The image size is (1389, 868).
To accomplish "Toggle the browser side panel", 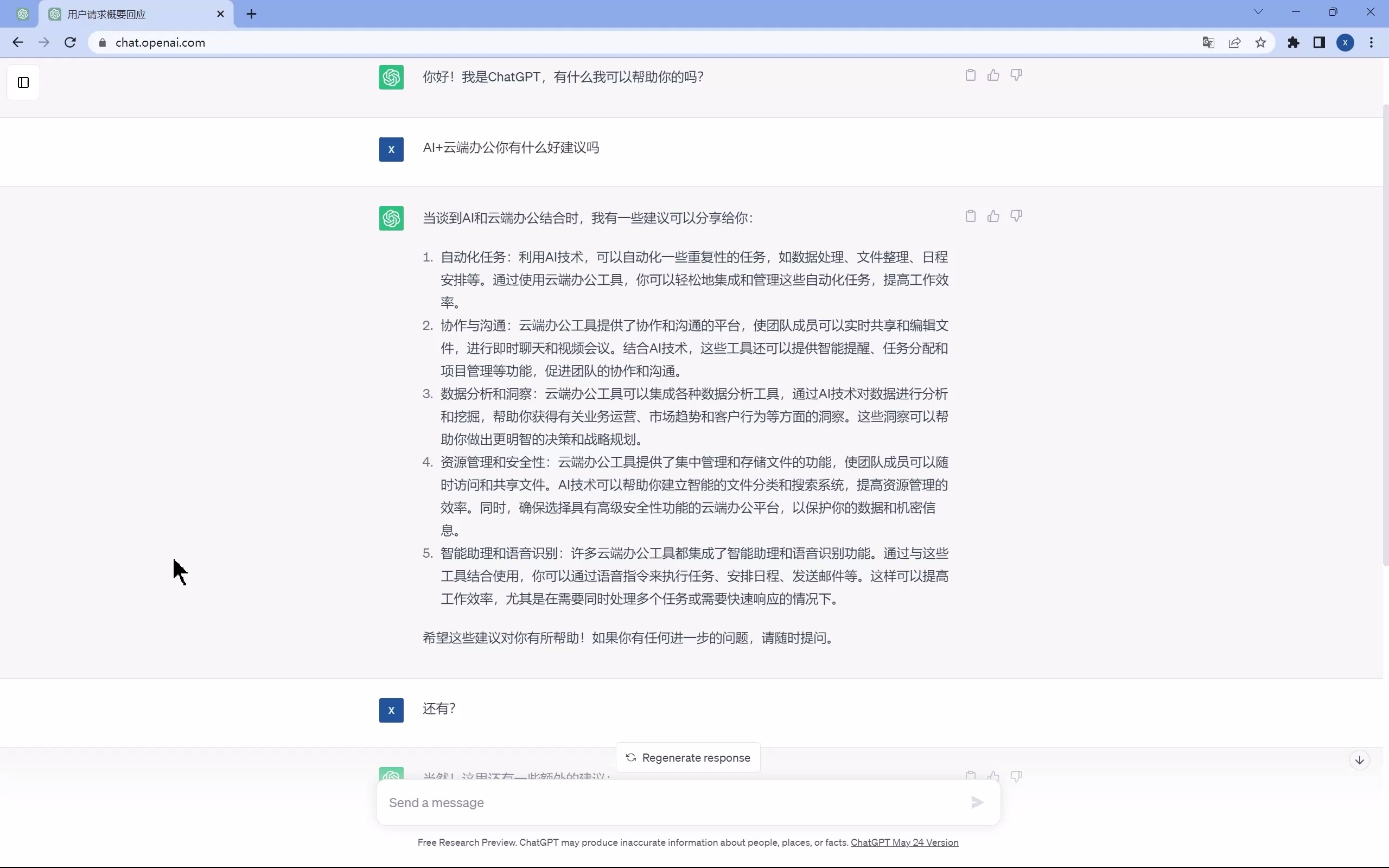I will (1318, 42).
